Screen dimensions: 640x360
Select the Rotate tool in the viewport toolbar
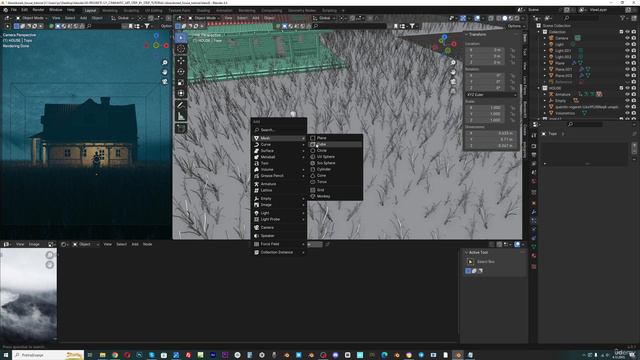(x=181, y=71)
